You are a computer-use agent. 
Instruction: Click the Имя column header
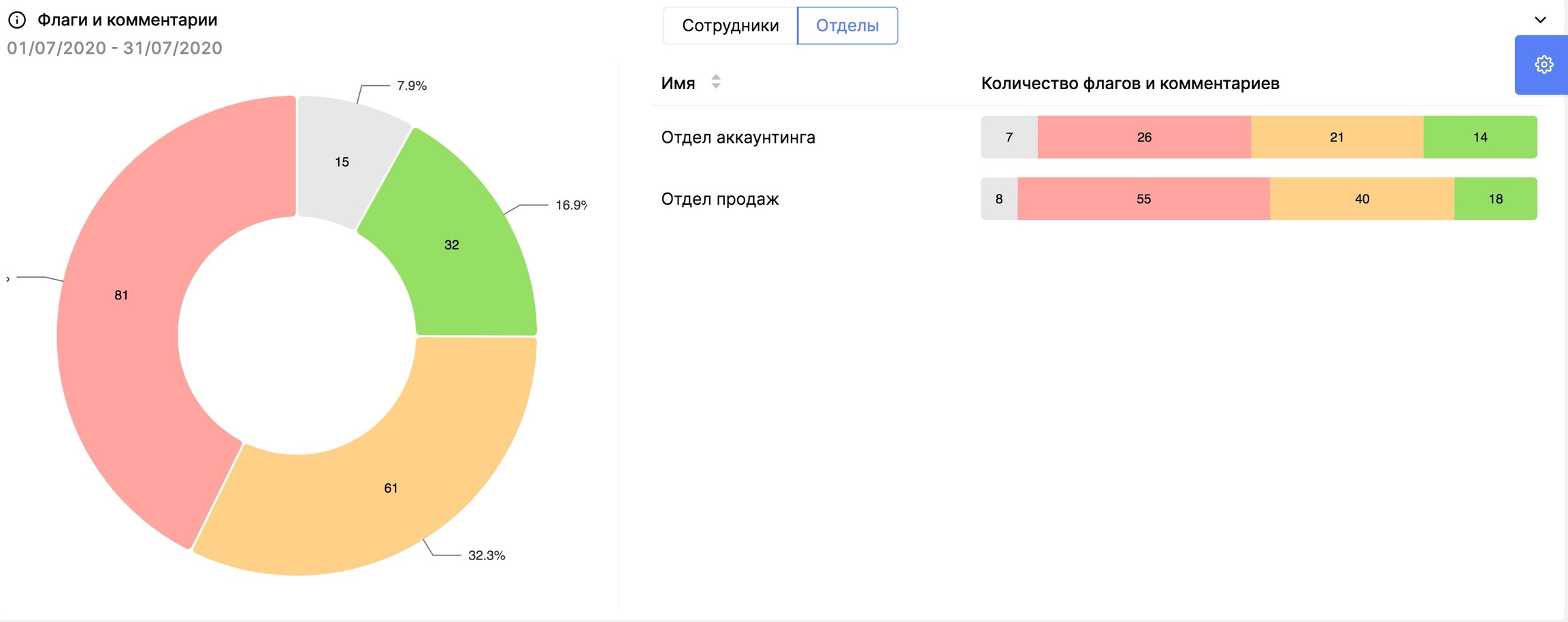678,84
